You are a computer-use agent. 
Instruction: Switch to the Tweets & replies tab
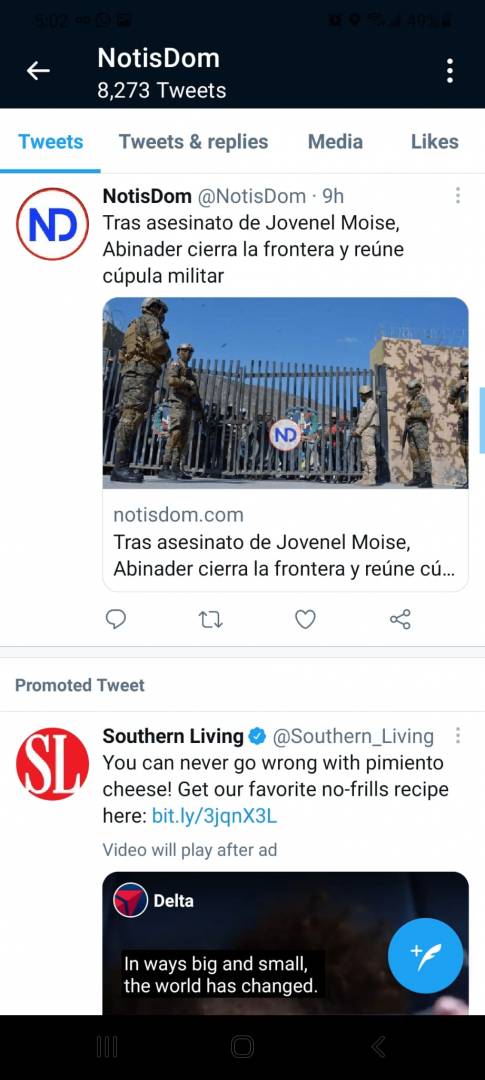pyautogui.click(x=194, y=142)
